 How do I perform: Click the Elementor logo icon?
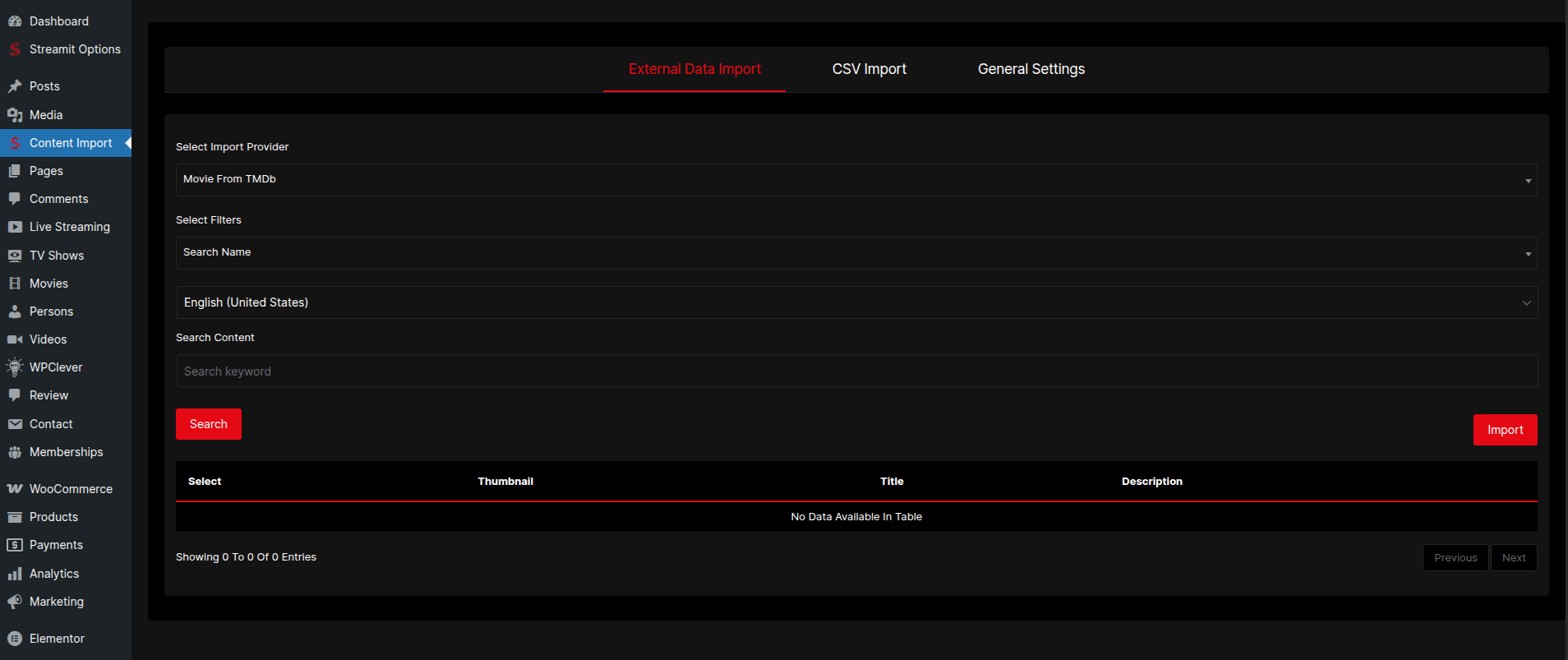pyautogui.click(x=15, y=639)
